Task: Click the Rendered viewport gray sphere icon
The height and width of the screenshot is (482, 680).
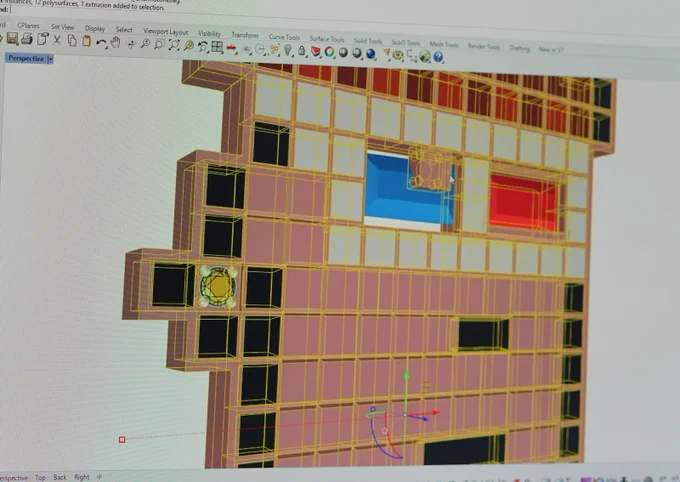Action: pyautogui.click(x=357, y=53)
